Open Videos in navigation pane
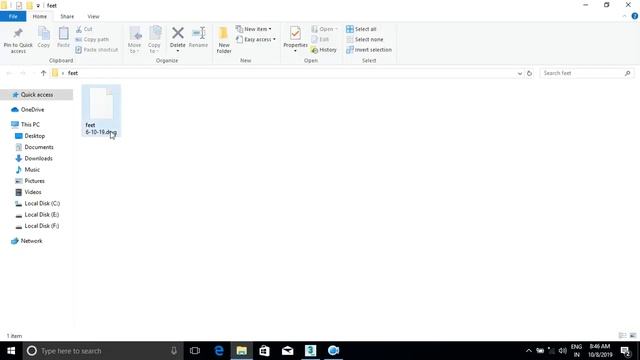The width and height of the screenshot is (640, 360). (33, 192)
